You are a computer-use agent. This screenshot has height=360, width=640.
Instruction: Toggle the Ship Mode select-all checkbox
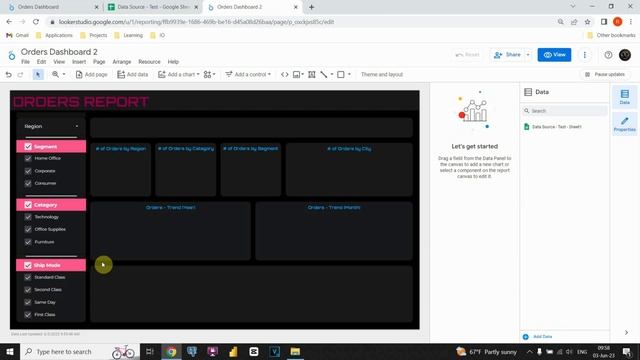pyautogui.click(x=28, y=265)
